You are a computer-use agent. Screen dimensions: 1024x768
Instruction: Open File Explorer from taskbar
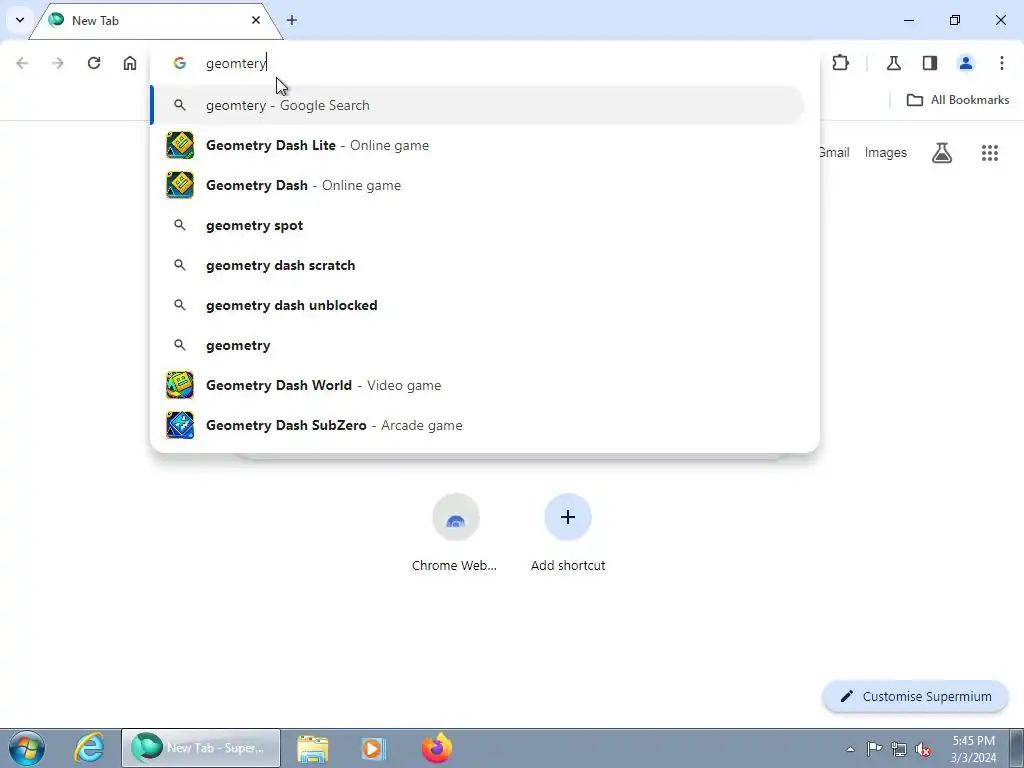click(x=313, y=748)
